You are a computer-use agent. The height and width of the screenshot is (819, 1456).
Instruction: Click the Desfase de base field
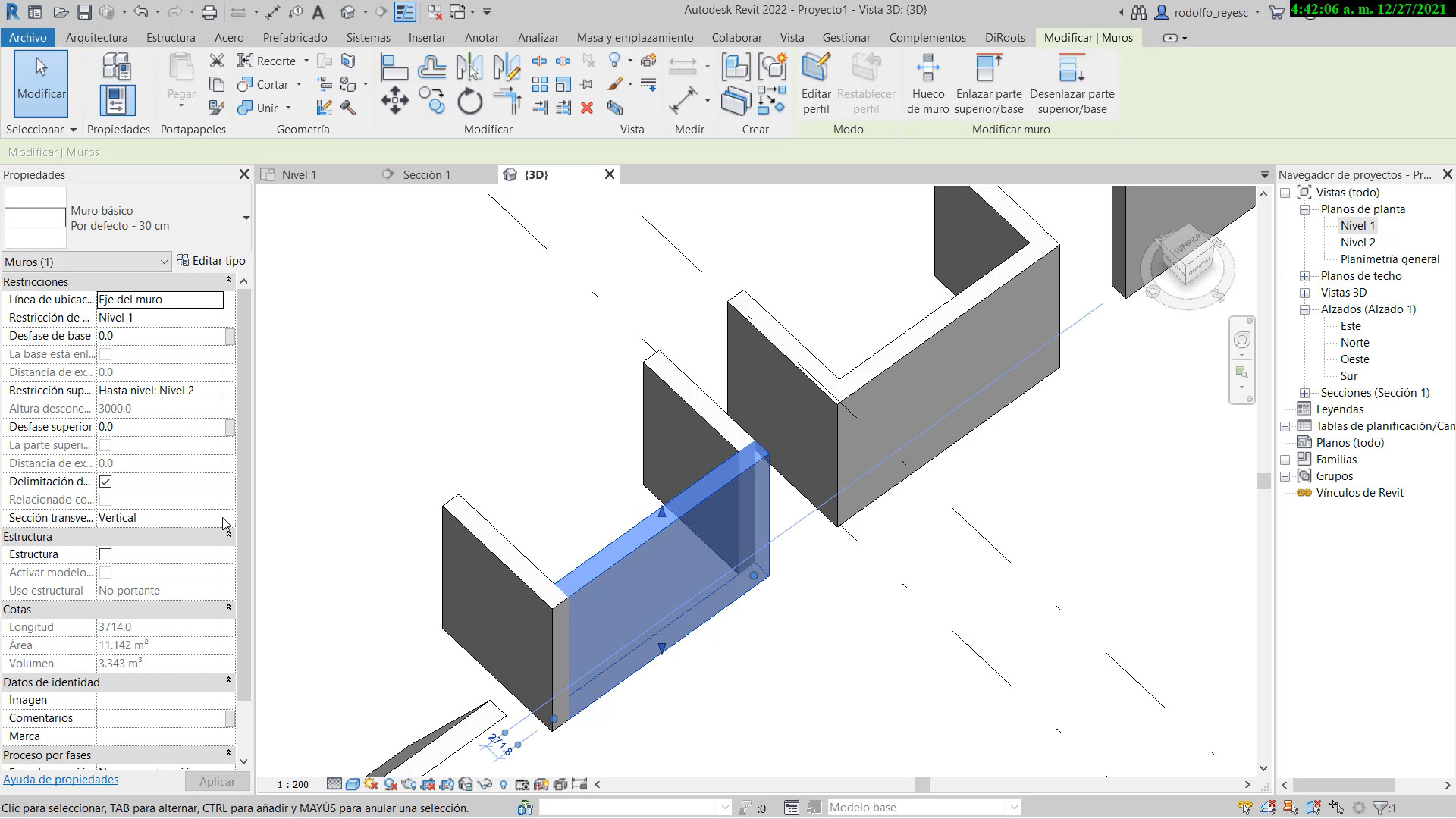click(x=159, y=336)
